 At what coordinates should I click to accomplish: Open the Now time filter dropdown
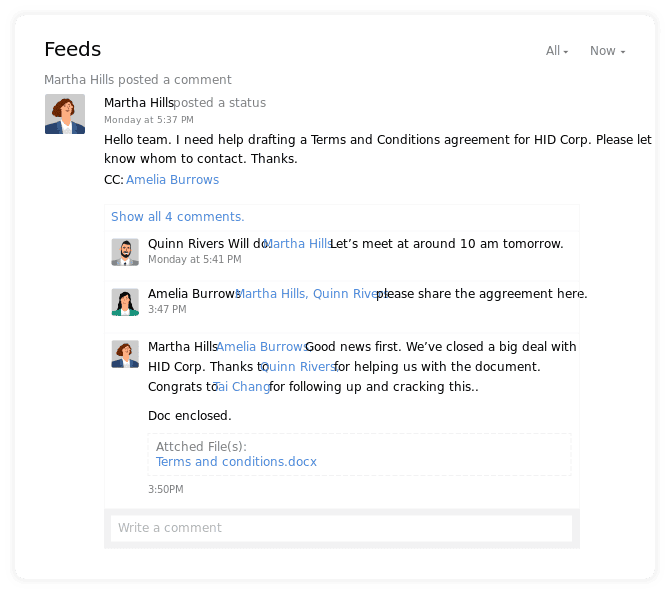point(608,51)
